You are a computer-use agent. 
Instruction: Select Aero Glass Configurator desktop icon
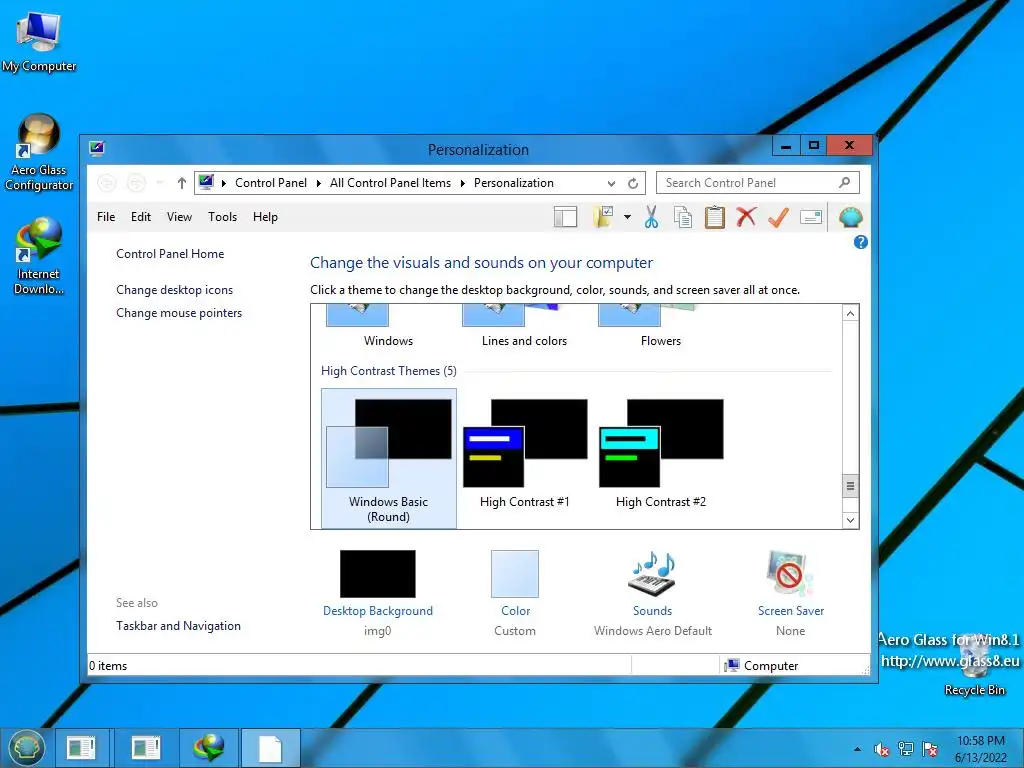(x=39, y=153)
